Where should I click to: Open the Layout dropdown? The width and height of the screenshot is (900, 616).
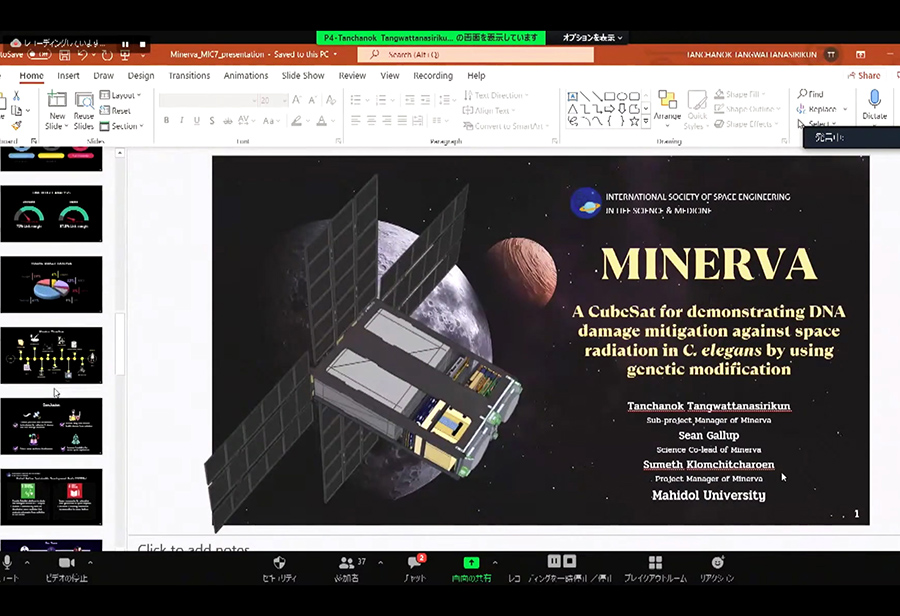tap(120, 95)
